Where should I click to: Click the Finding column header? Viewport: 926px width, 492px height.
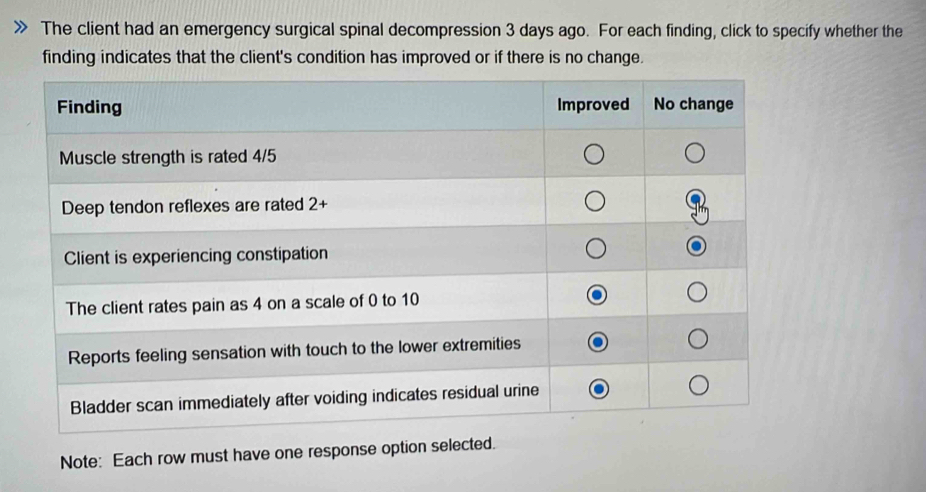click(x=90, y=106)
